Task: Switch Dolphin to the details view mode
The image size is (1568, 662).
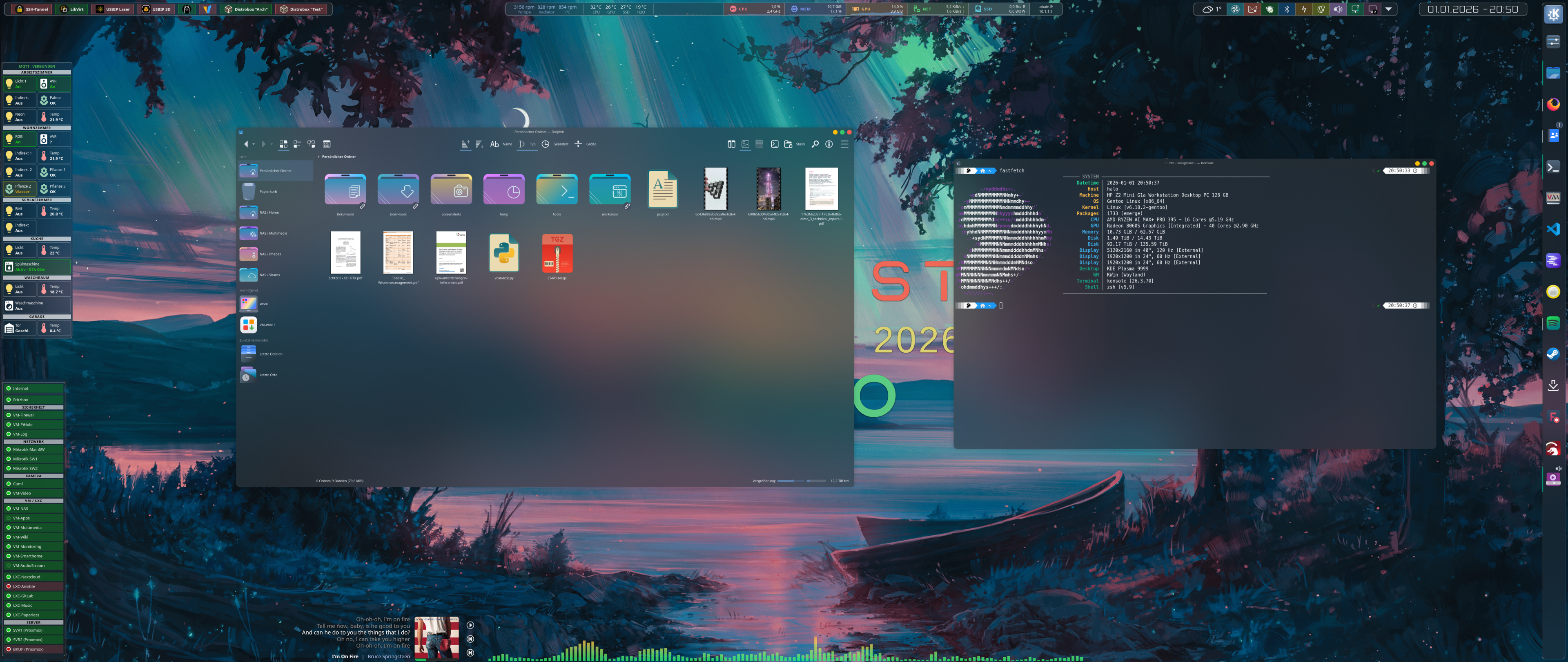Action: pyautogui.click(x=297, y=144)
